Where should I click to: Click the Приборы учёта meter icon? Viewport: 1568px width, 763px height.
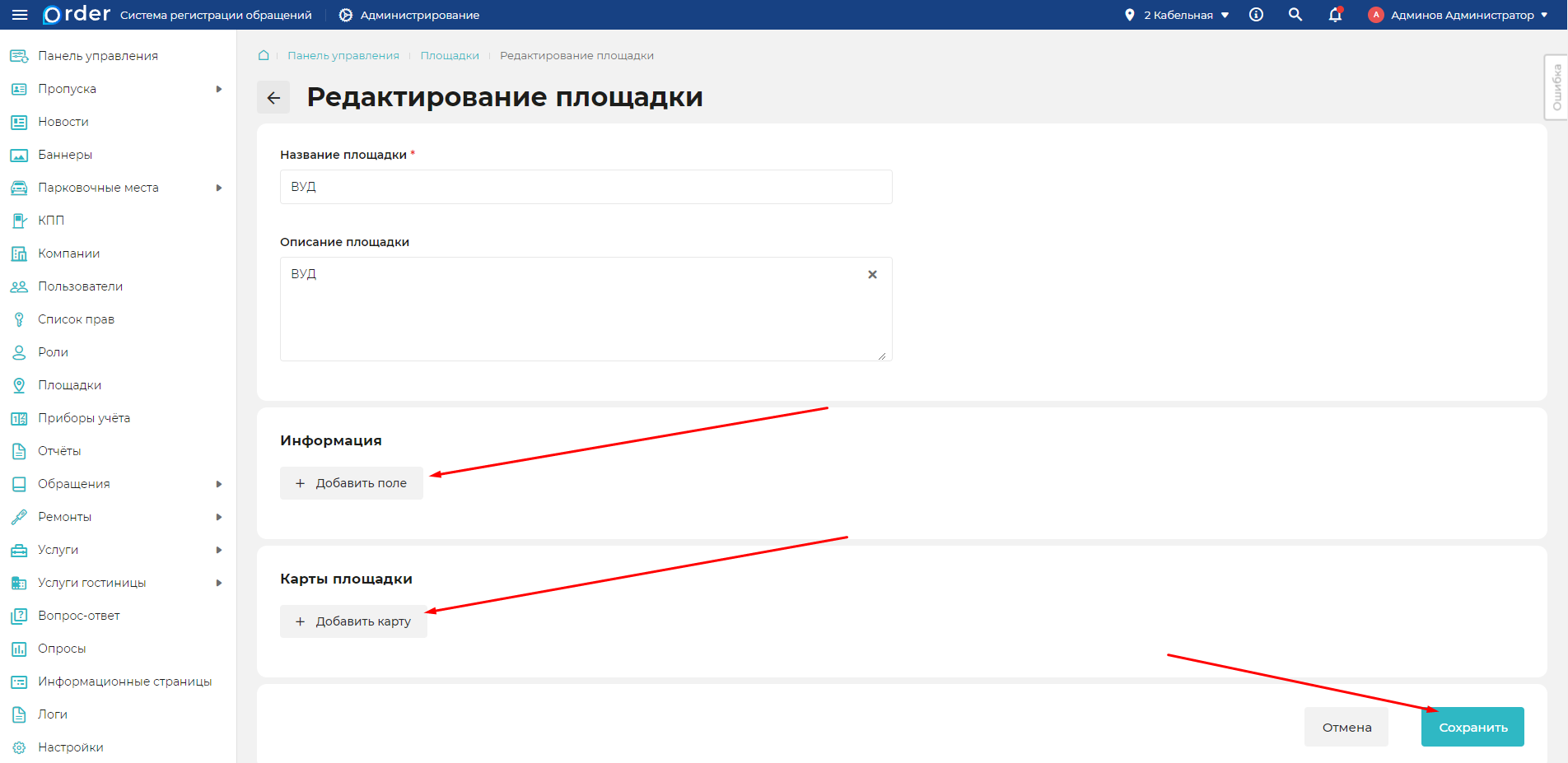coord(18,417)
